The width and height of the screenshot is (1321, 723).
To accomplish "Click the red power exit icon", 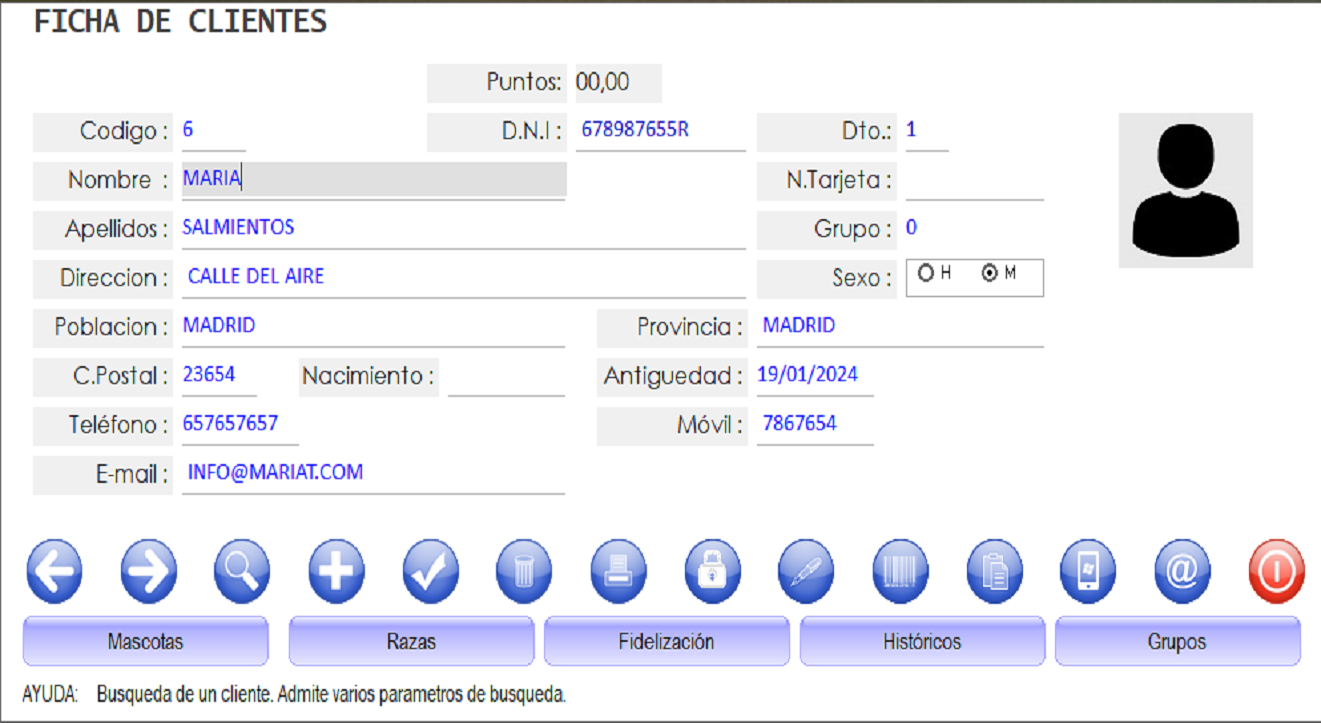I will [x=1276, y=572].
